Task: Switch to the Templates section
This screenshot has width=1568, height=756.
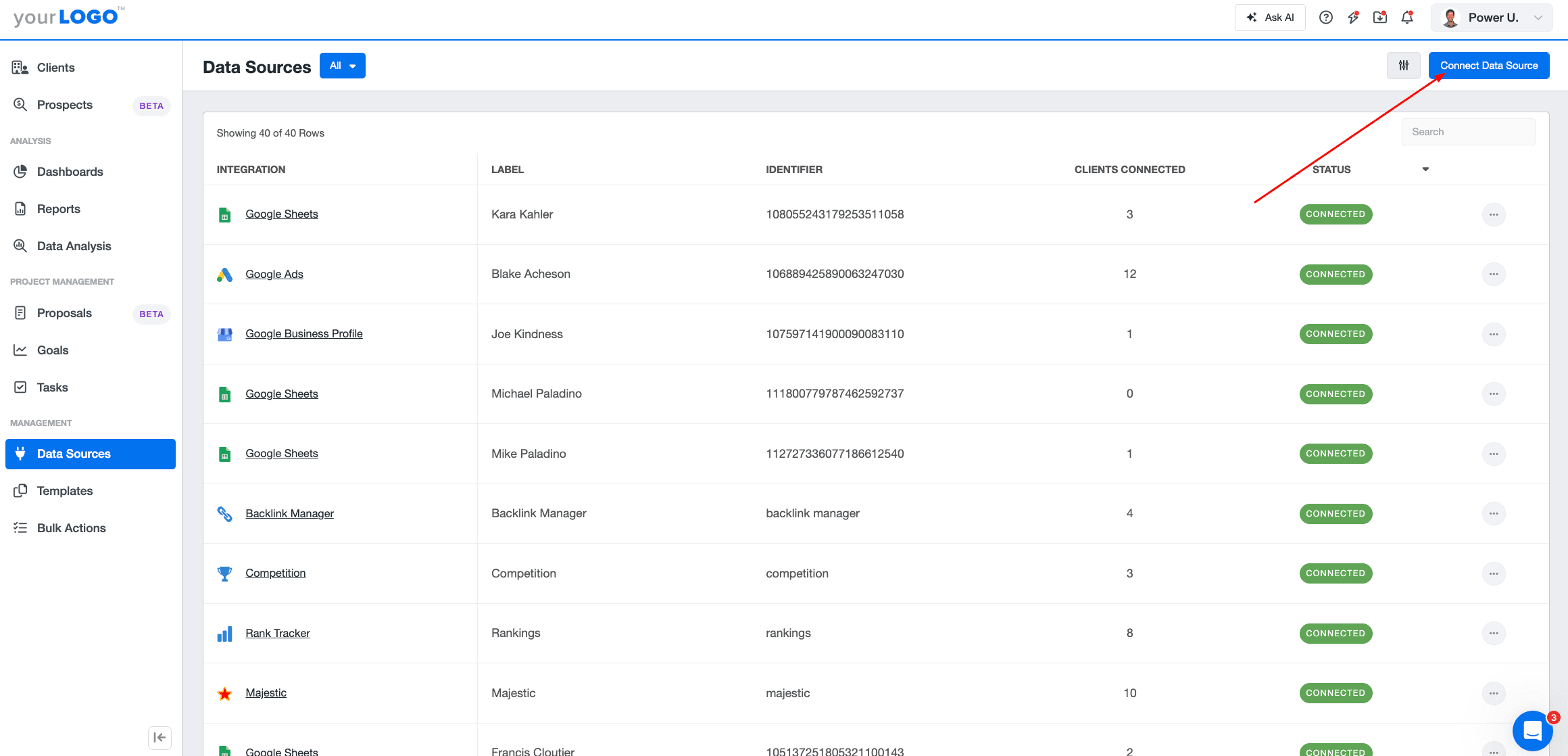Action: coord(65,490)
